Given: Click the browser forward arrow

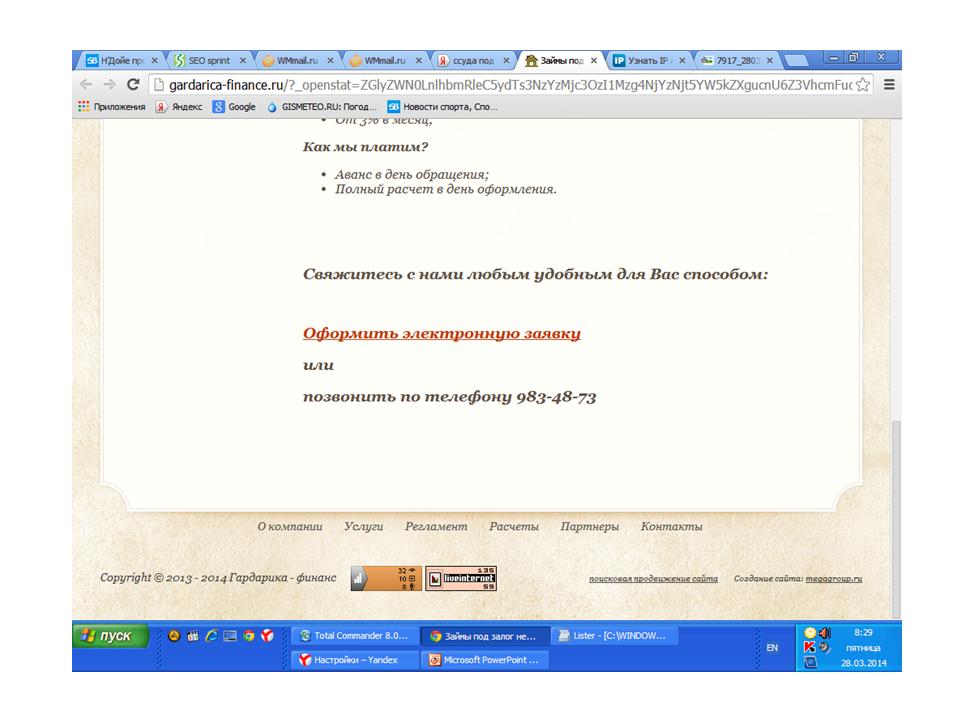Looking at the screenshot, I should pyautogui.click(x=109, y=84).
